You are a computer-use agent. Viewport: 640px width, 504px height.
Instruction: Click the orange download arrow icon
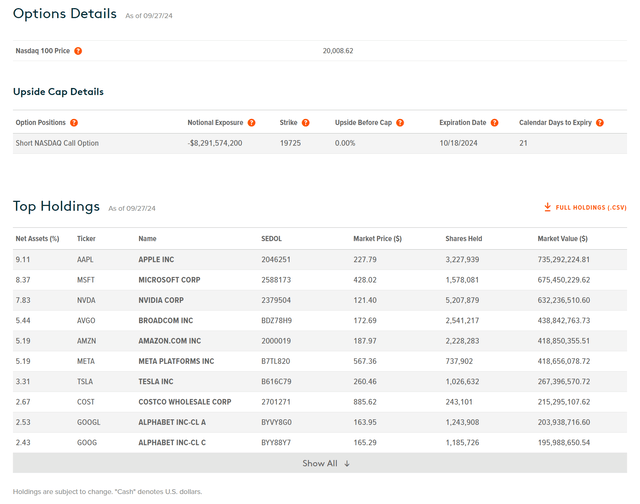(547, 207)
